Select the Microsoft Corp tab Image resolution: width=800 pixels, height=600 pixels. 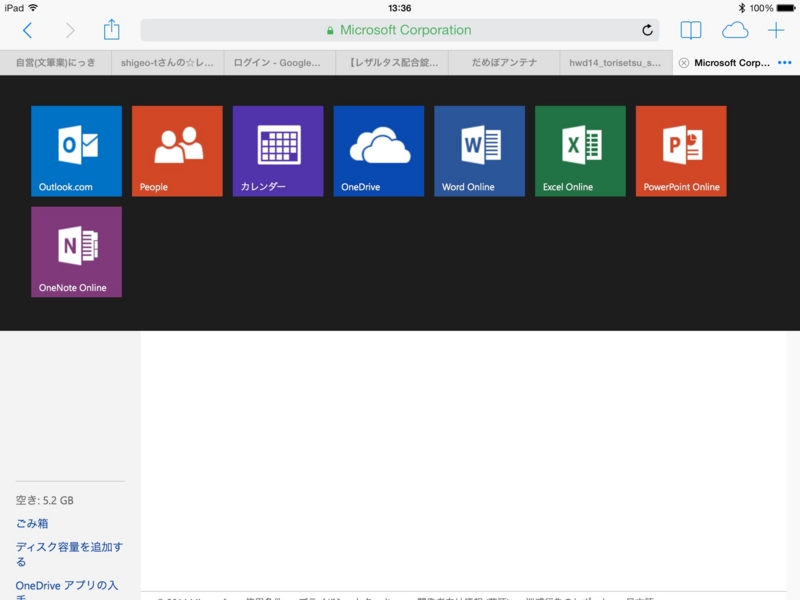click(732, 63)
